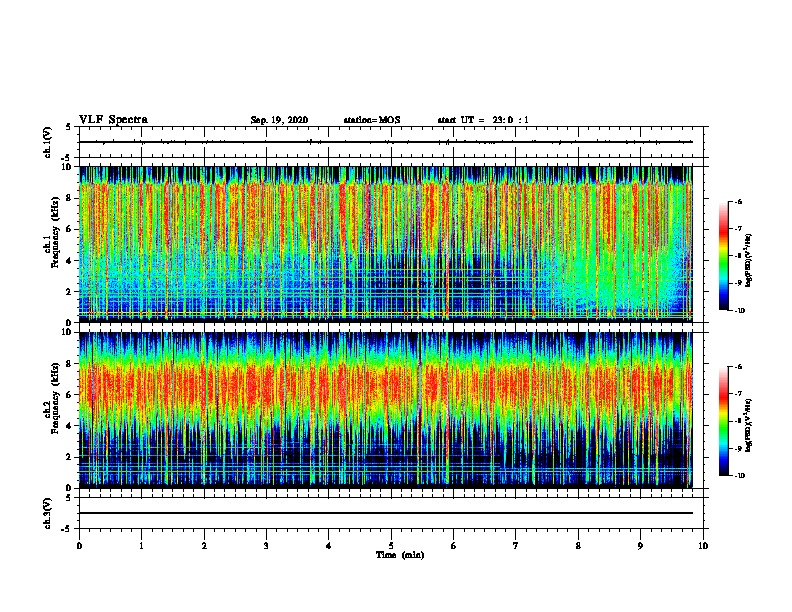The height and width of the screenshot is (612, 792).
Task: Click the "8" tick on the time axis
Action: pos(578,546)
